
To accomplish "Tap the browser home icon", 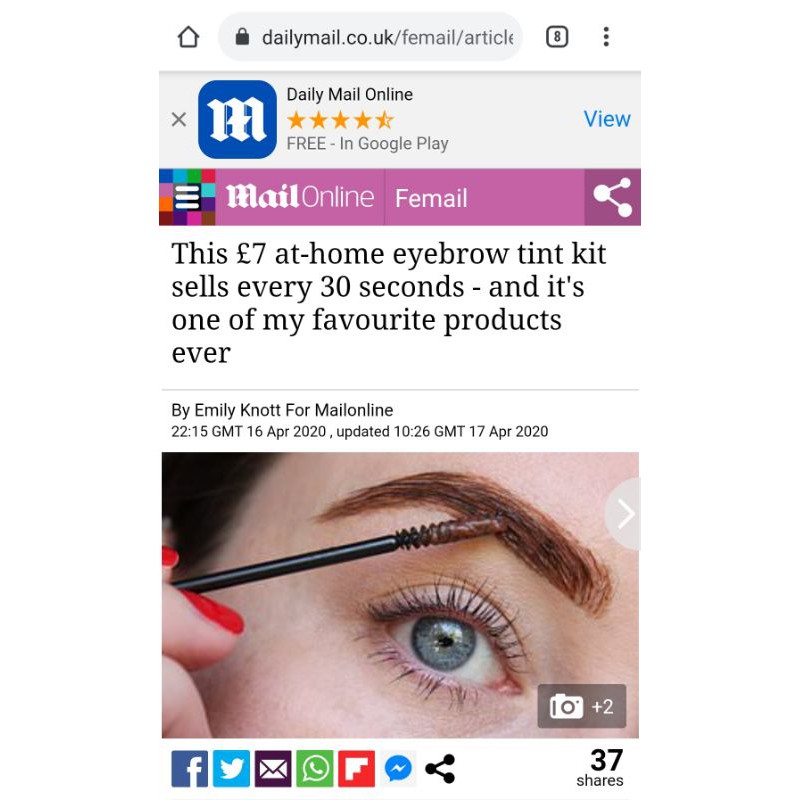I will pyautogui.click(x=188, y=37).
